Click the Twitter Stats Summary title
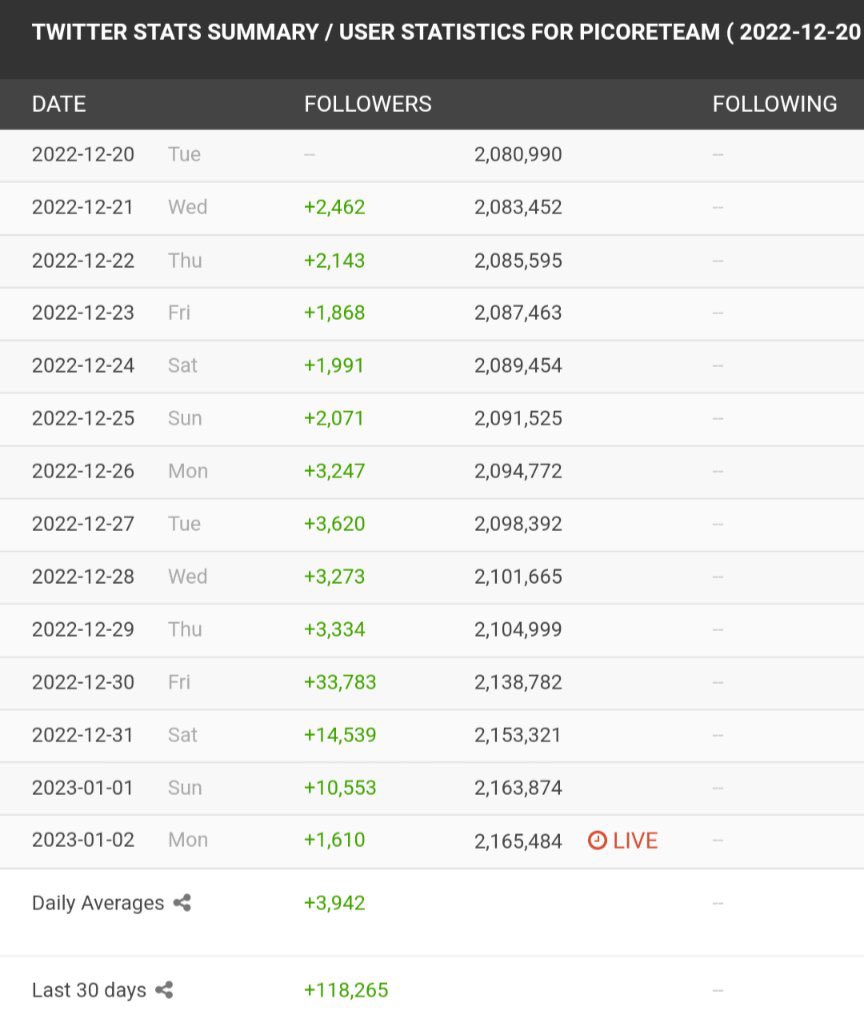This screenshot has height=1026, width=864. [446, 32]
